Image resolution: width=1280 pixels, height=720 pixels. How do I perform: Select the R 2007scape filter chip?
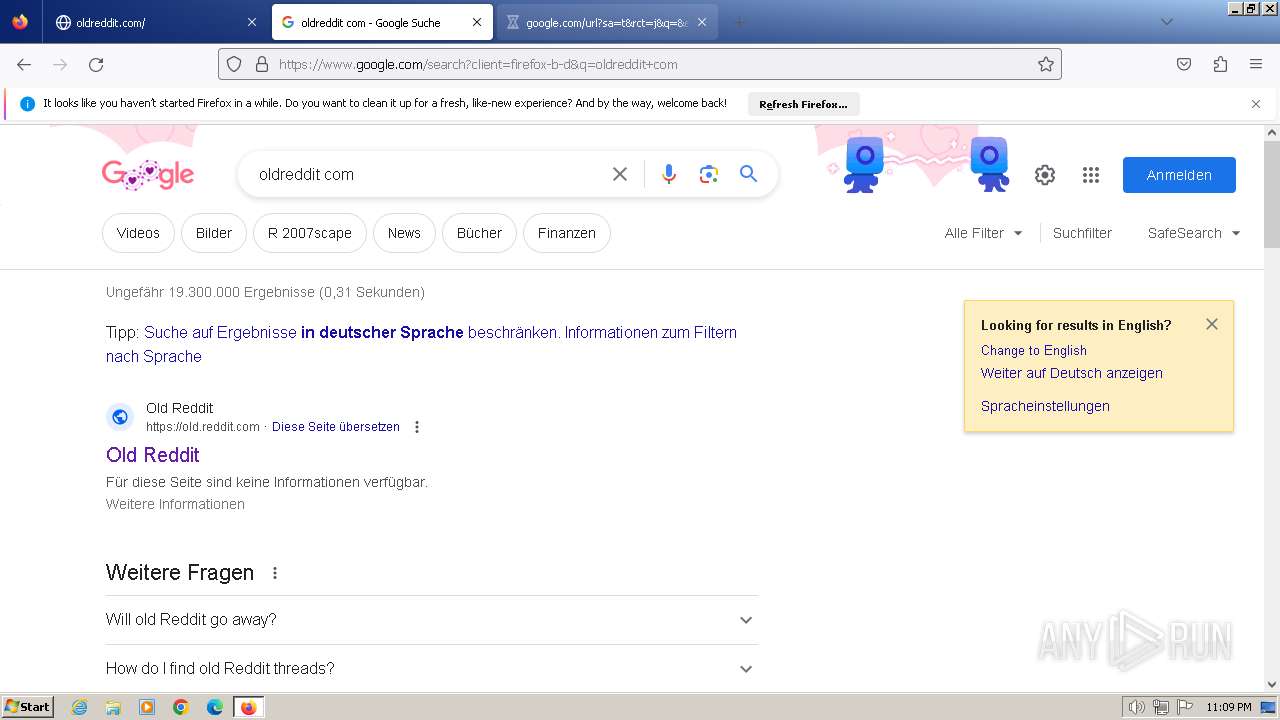310,233
